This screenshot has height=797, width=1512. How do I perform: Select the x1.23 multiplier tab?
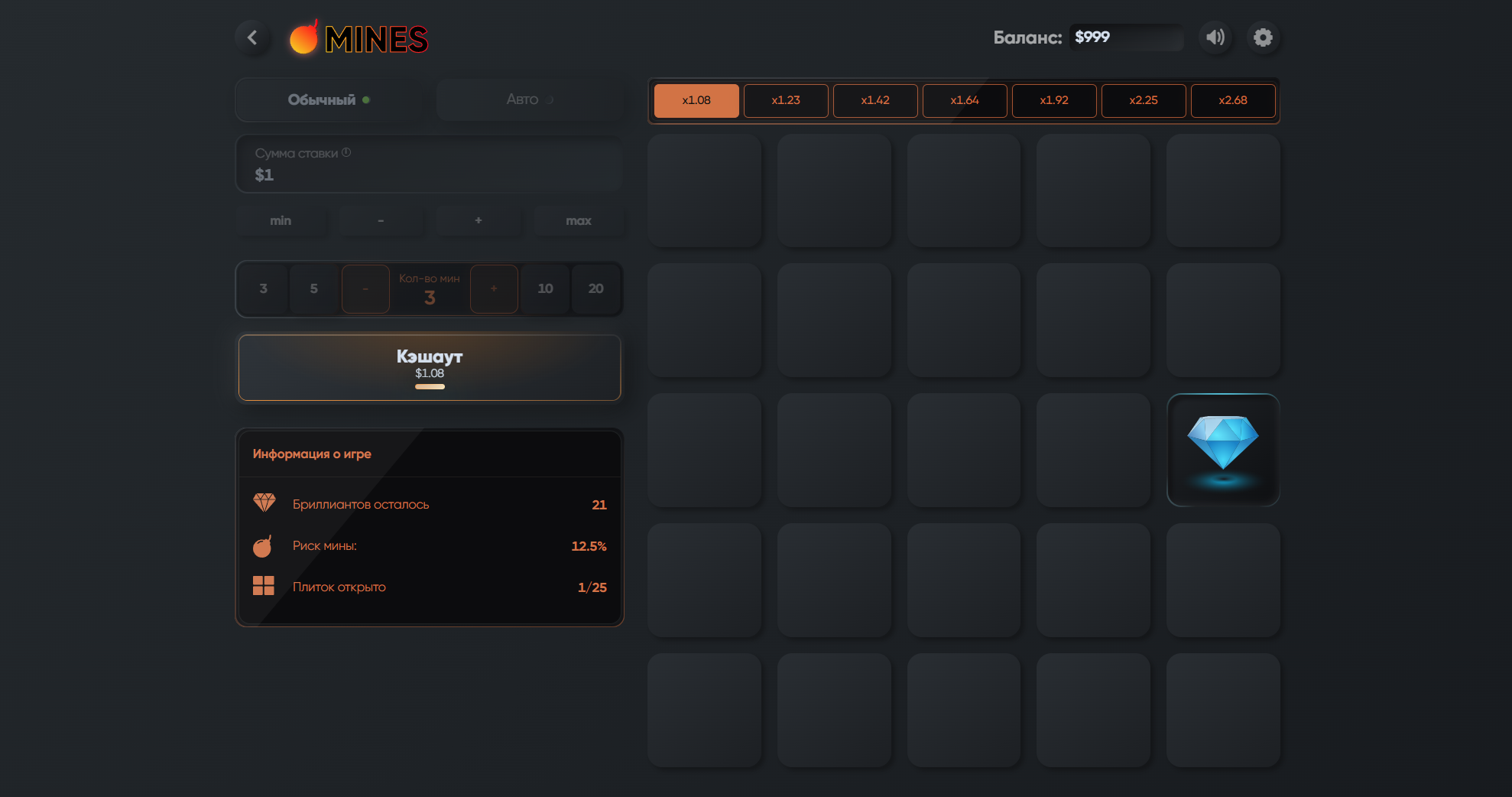coord(786,100)
